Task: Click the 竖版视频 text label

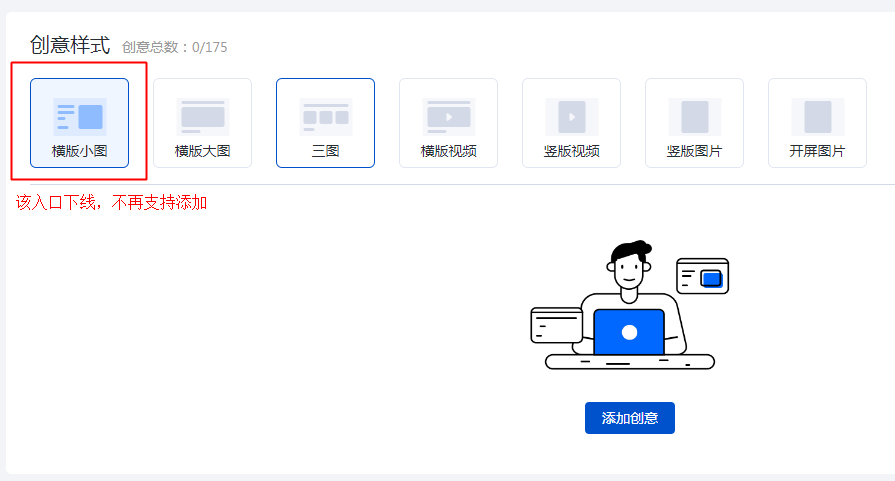Action: [x=571, y=152]
